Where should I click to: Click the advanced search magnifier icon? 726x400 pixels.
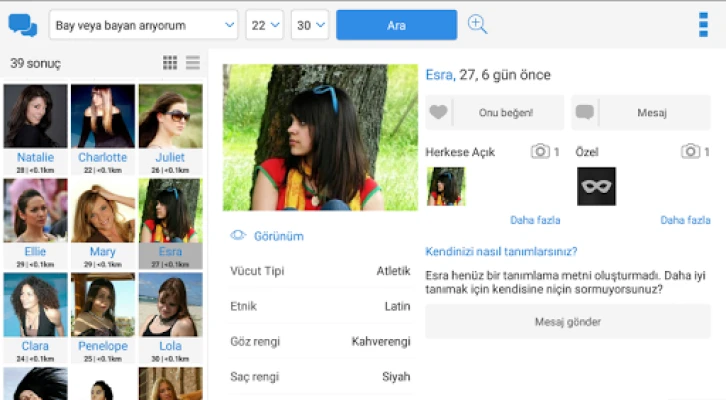pyautogui.click(x=478, y=25)
